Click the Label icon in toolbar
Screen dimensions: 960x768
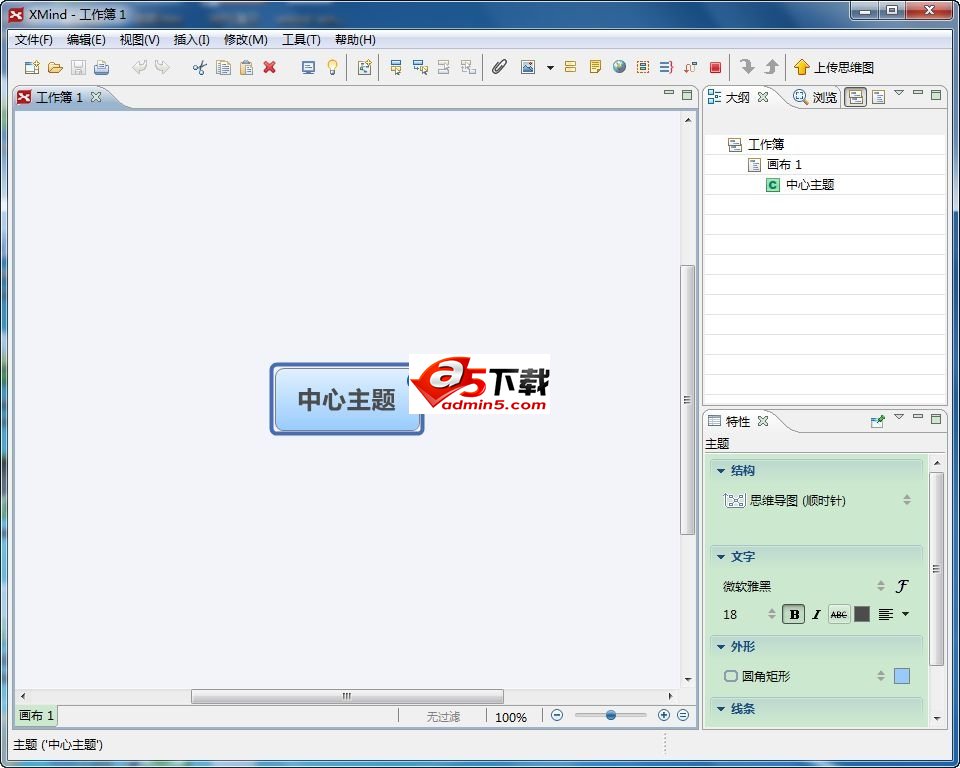point(571,67)
